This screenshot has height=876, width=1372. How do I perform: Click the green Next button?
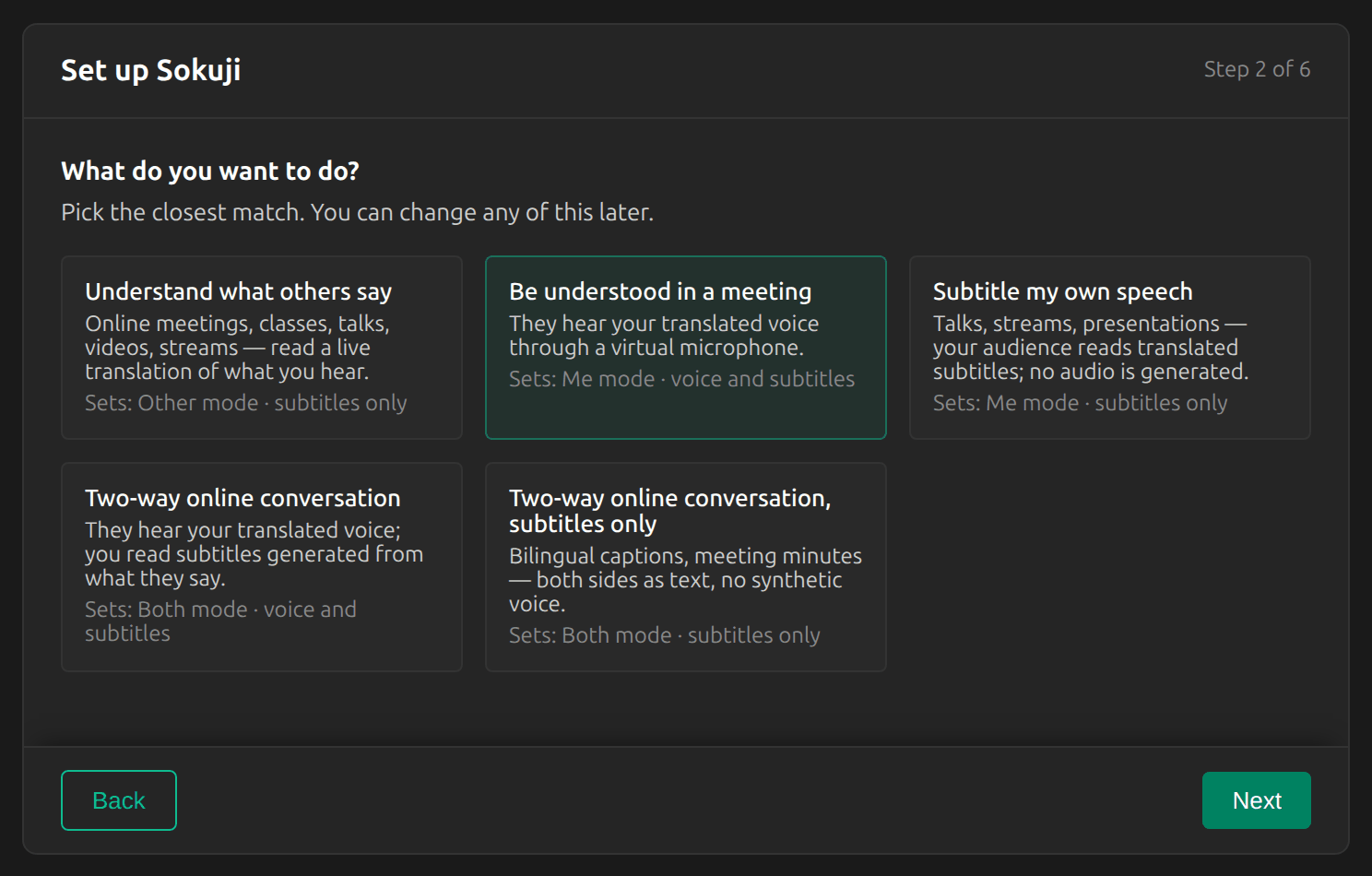(x=1257, y=800)
